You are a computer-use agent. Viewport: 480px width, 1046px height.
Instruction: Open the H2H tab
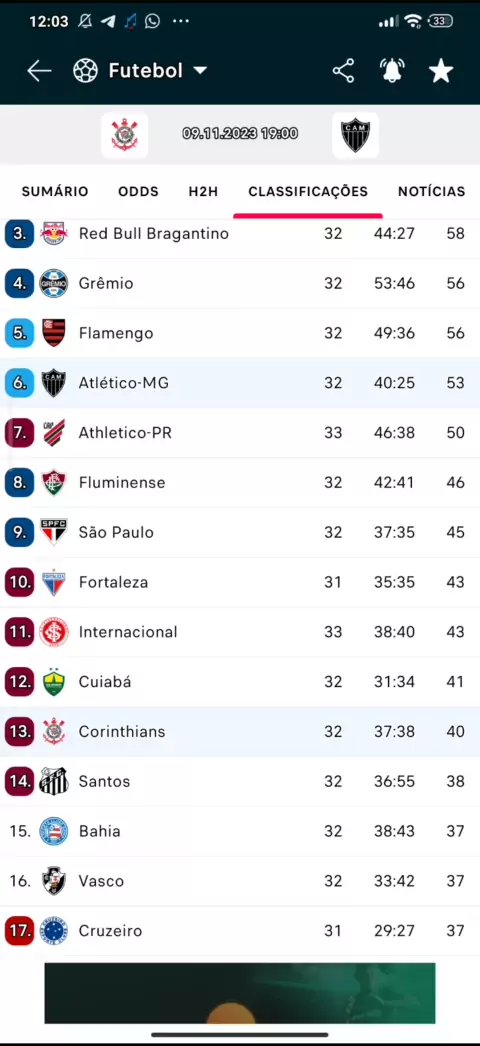pos(203,191)
